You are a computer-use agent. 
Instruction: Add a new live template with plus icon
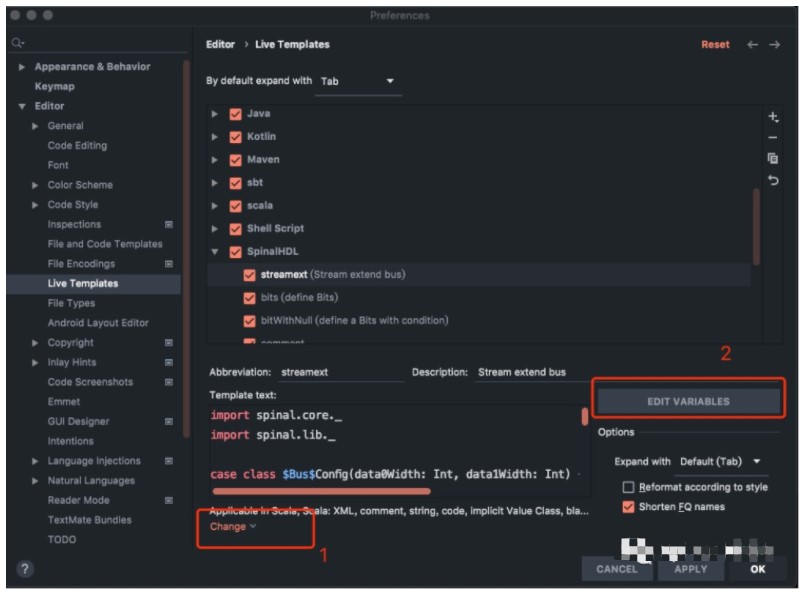point(773,117)
